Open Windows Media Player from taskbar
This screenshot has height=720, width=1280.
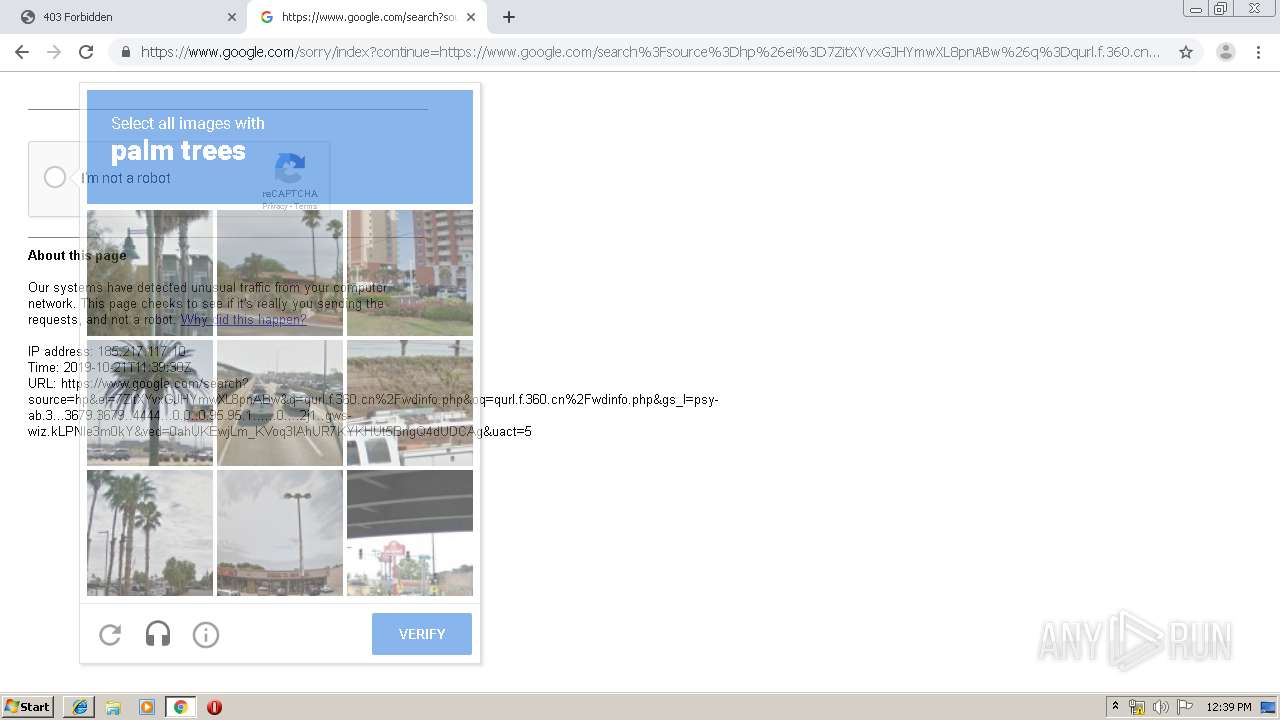click(147, 707)
